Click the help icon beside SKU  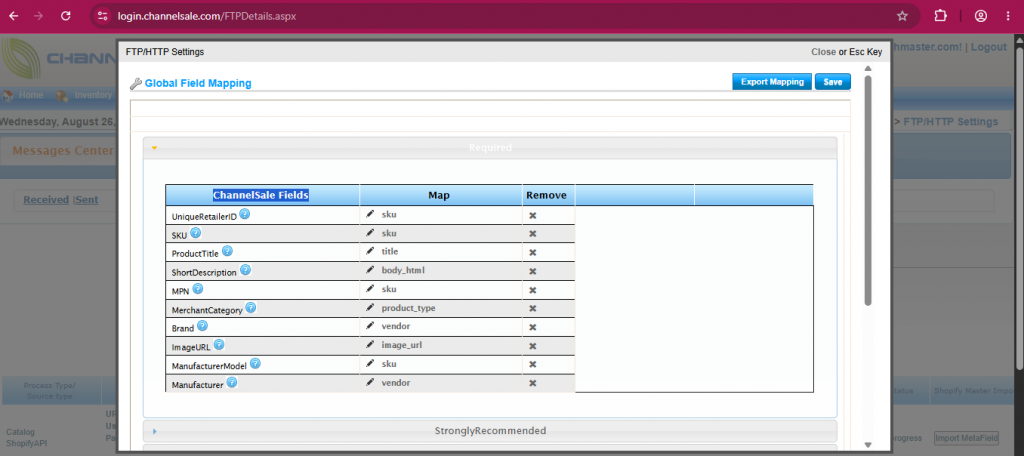point(195,233)
